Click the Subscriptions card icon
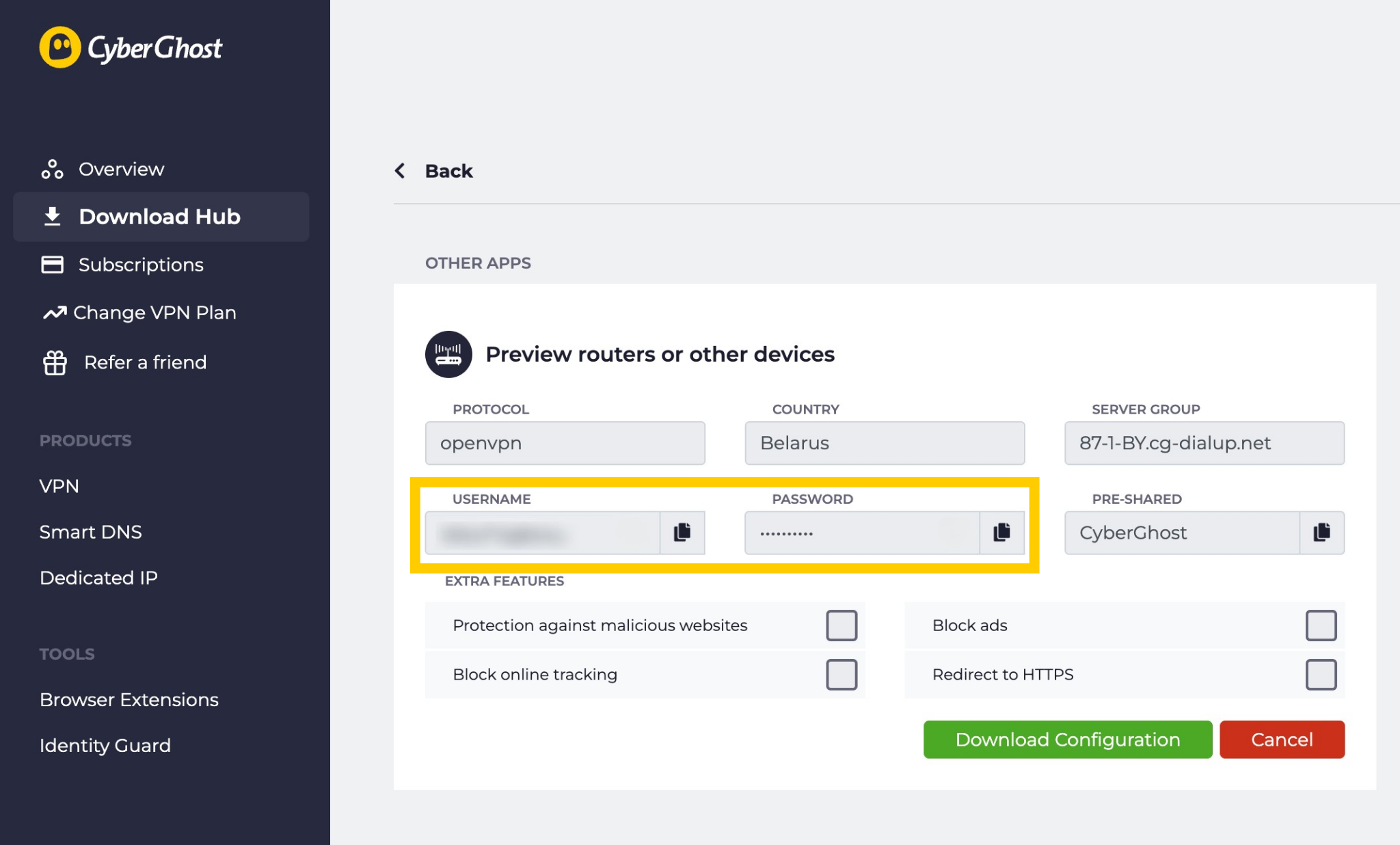The image size is (1400, 845). pyautogui.click(x=53, y=265)
